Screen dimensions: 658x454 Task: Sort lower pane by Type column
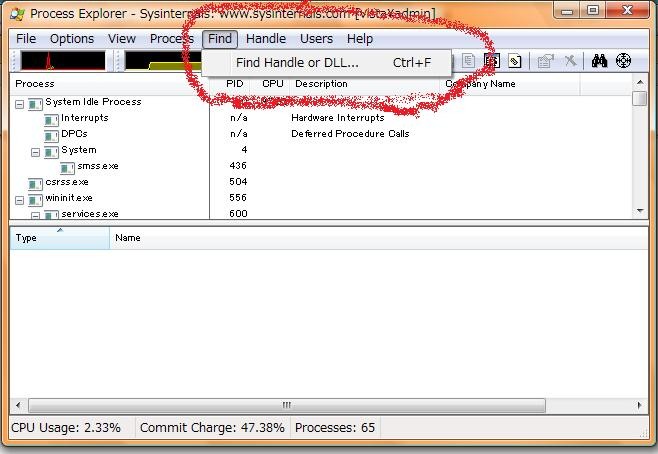click(x=60, y=238)
